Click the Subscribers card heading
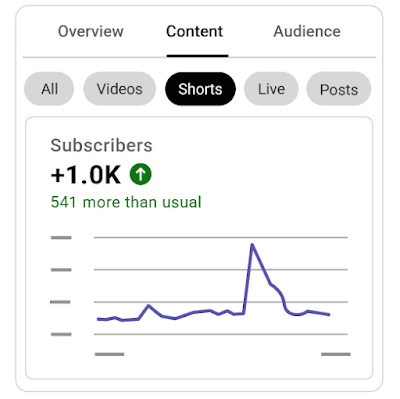400x399 pixels. coord(101,145)
